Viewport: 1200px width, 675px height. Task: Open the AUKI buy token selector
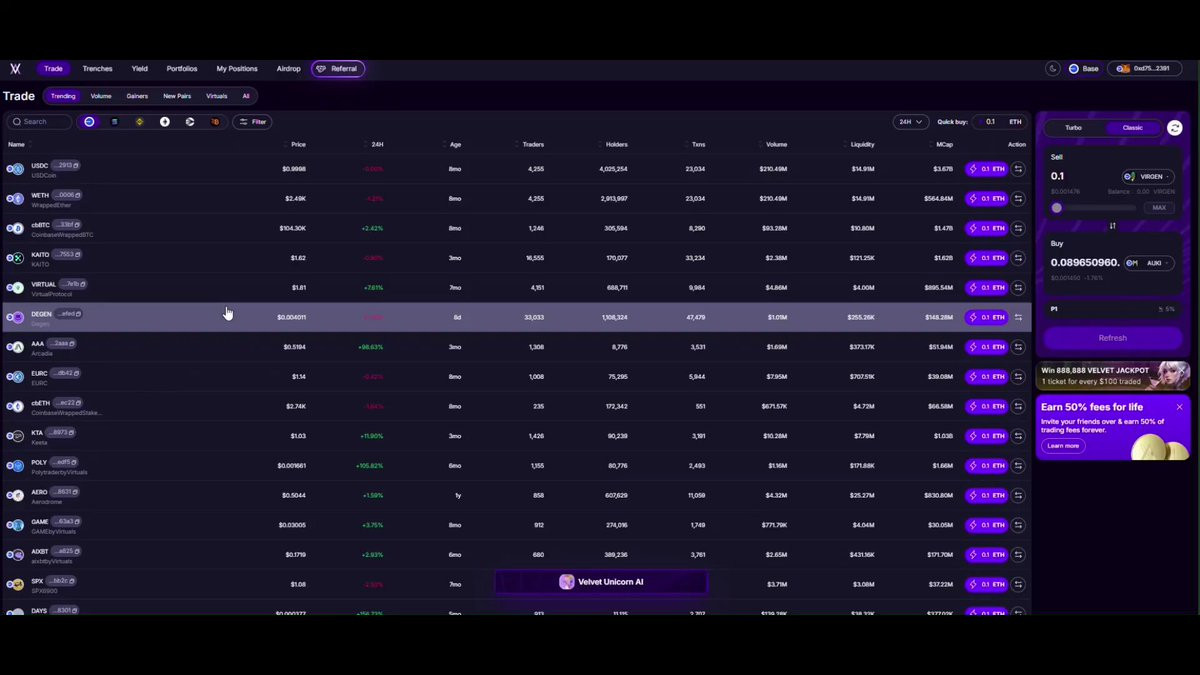[x=1148, y=263]
